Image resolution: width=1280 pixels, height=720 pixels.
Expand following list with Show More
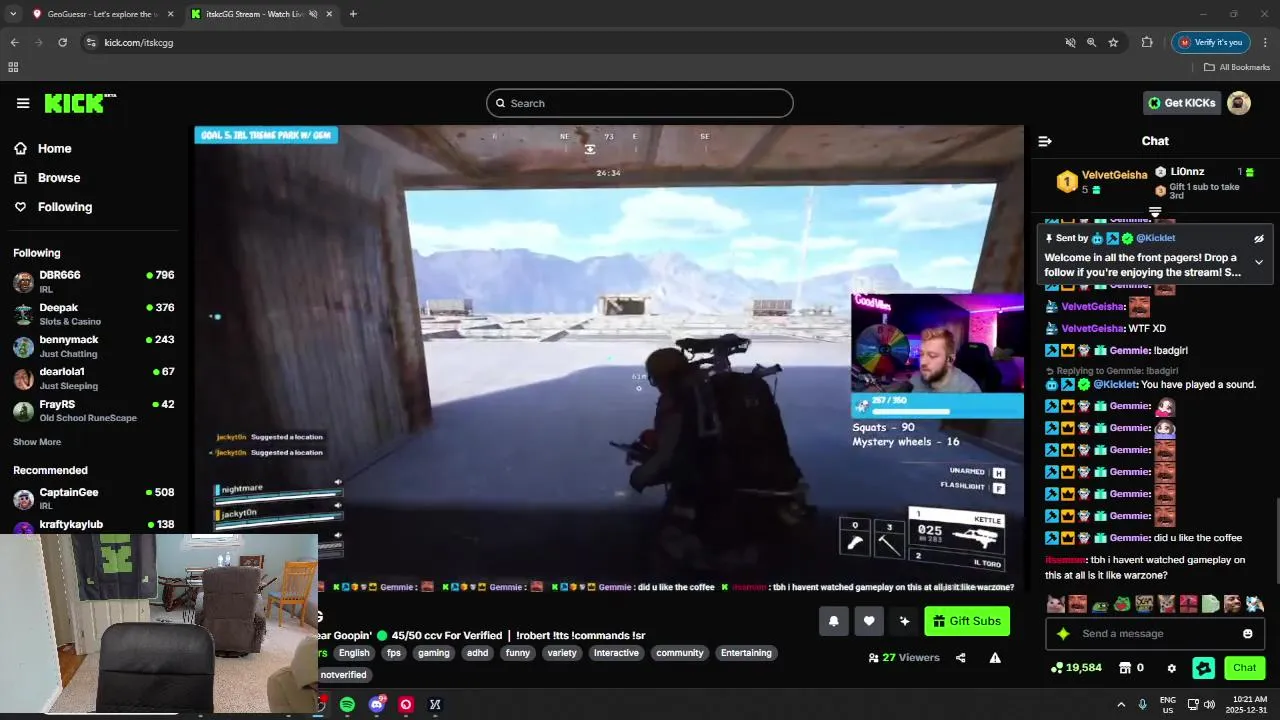tap(37, 442)
